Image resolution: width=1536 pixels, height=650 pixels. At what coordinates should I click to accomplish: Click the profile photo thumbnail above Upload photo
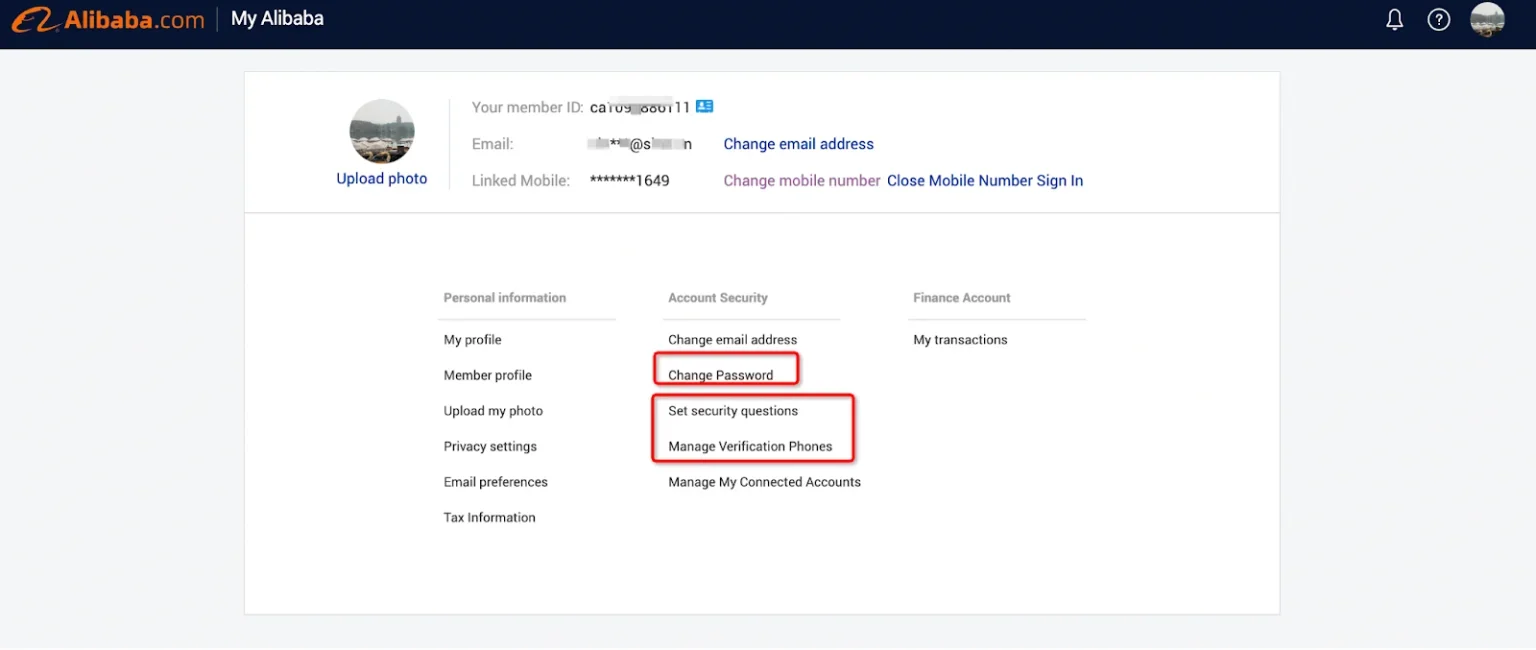coord(381,130)
